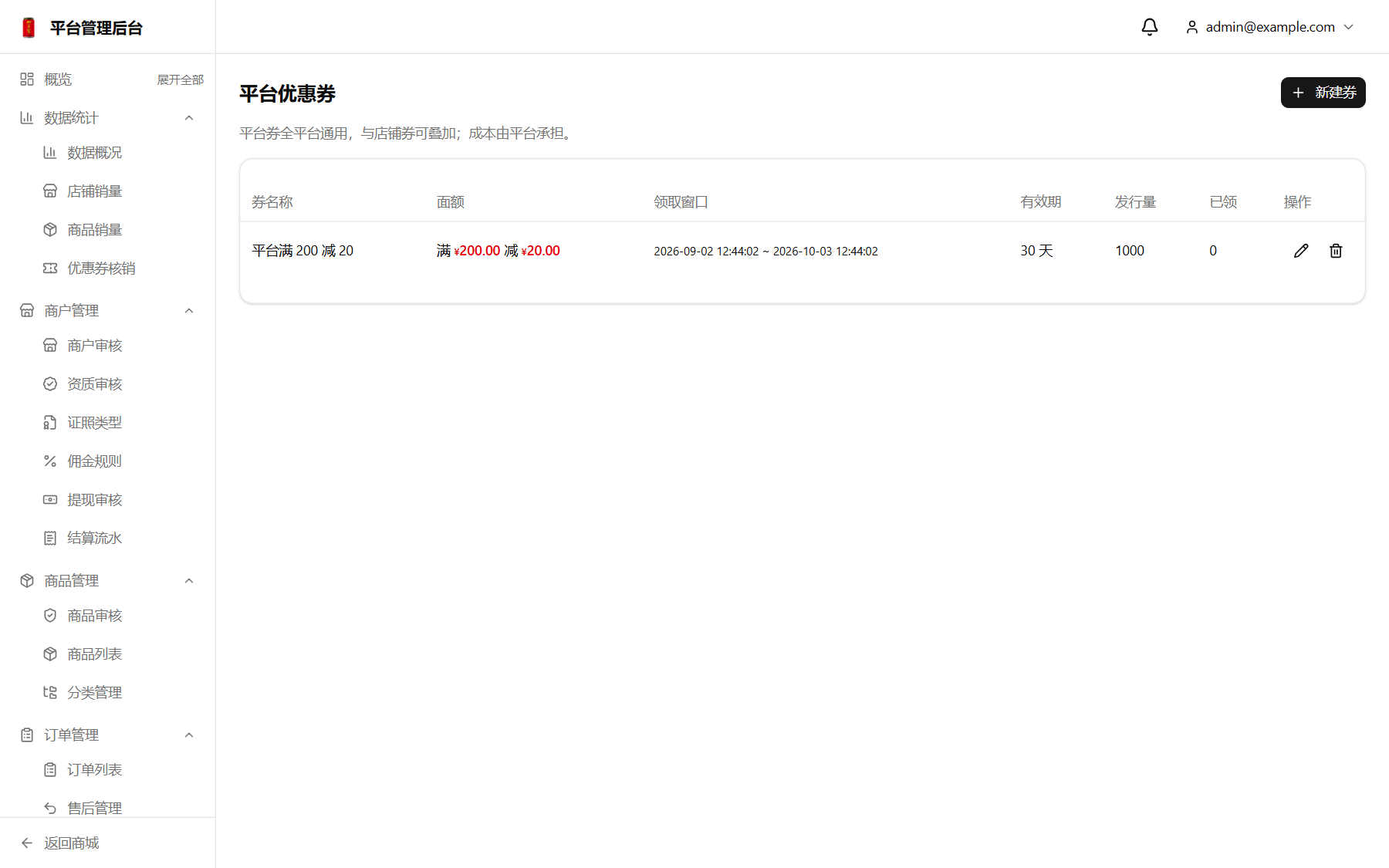Image resolution: width=1389 pixels, height=868 pixels.
Task: Click the 分类管理 tree icon
Action: tap(50, 692)
